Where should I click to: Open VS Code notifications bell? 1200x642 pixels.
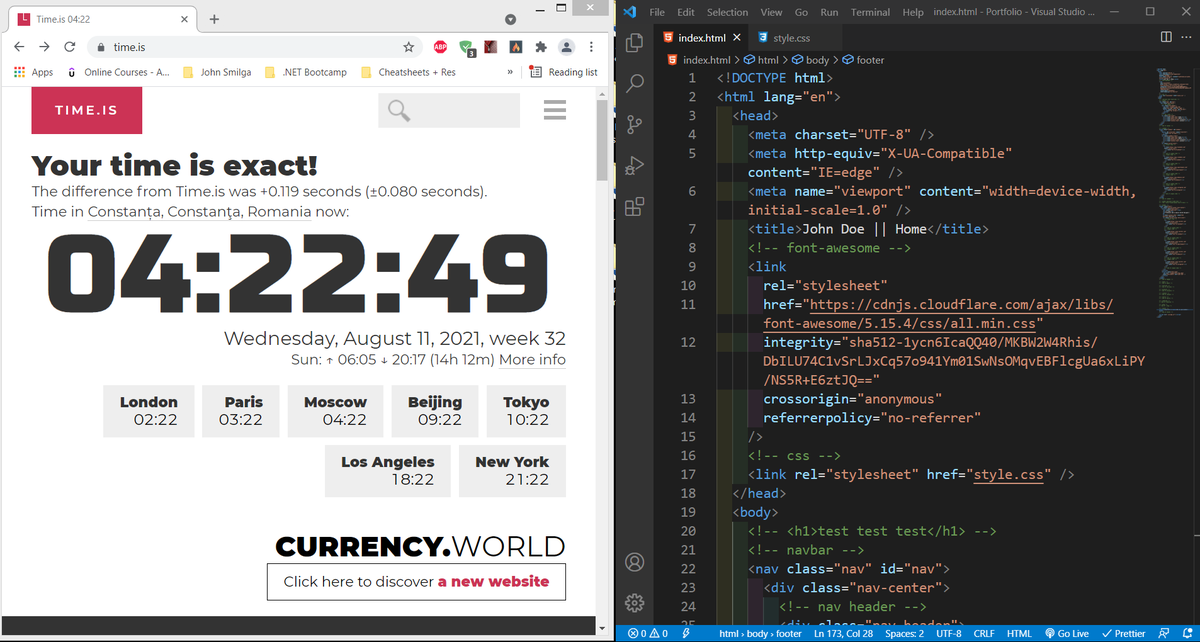(1185, 633)
